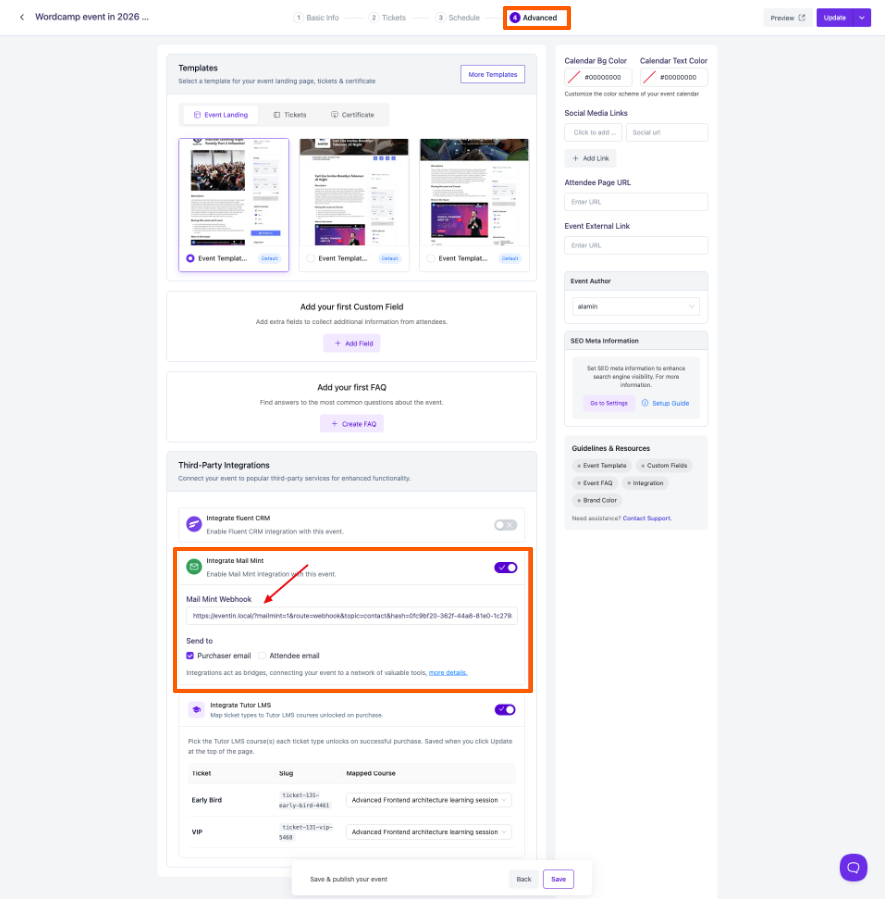Open the Event Author dropdown
Viewport: 885px width, 899px height.
coord(636,307)
